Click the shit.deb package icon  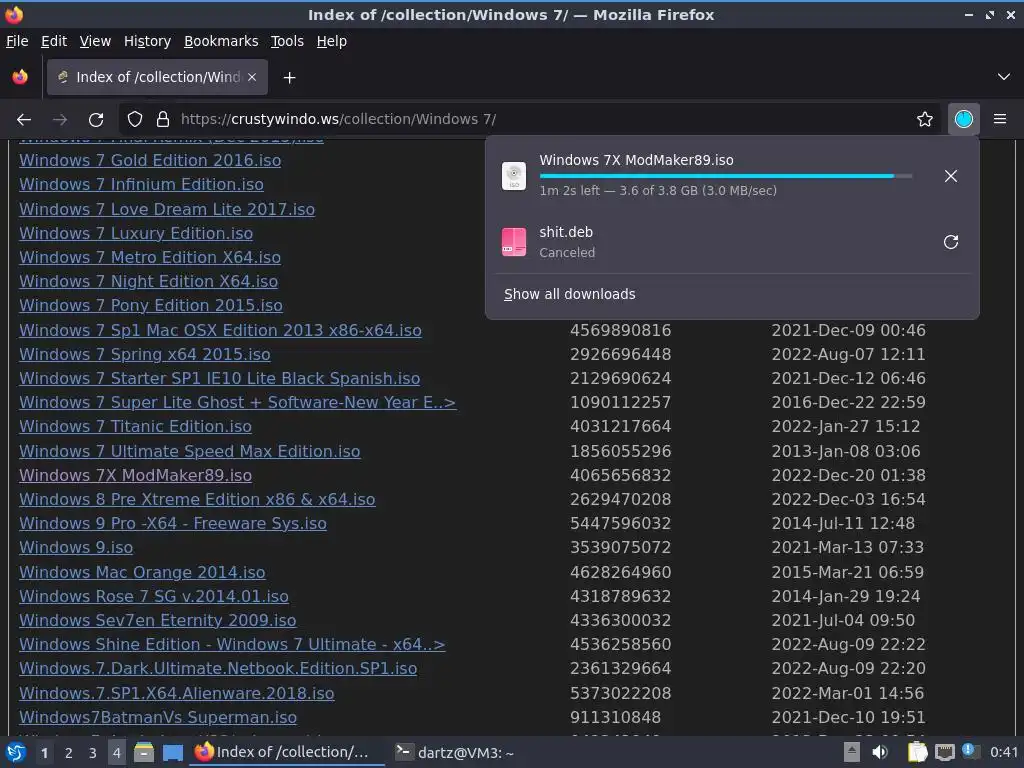click(x=514, y=242)
